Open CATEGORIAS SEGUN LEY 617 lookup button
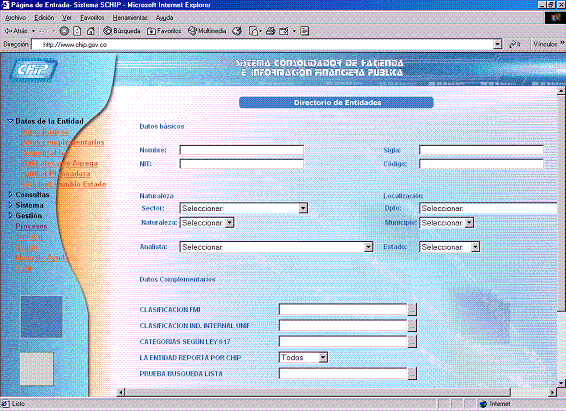The image size is (566, 411). [x=412, y=341]
